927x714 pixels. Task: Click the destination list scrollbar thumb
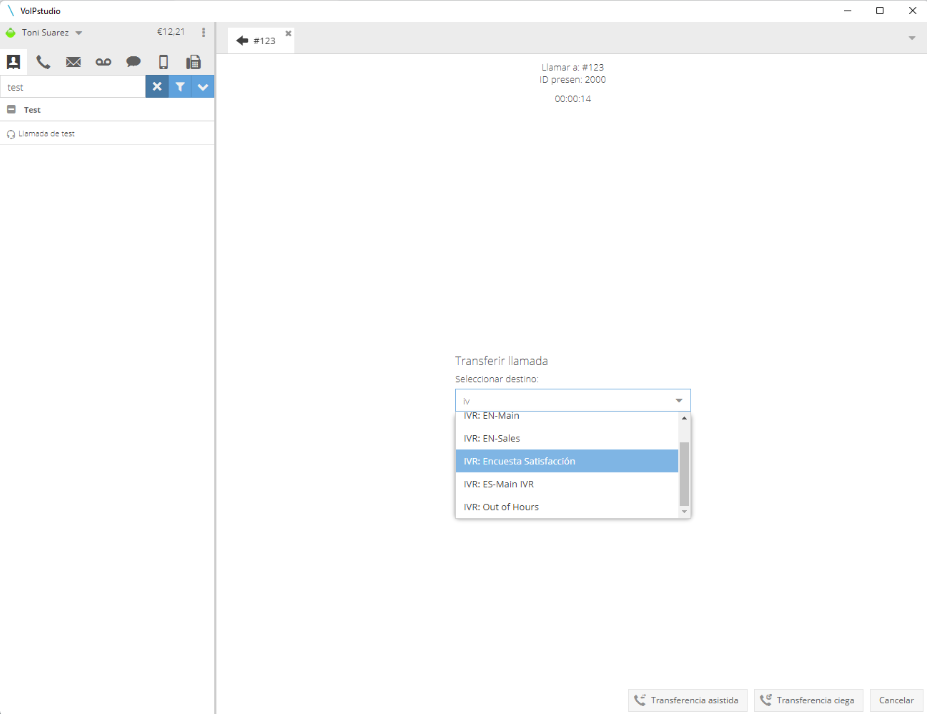[685, 473]
